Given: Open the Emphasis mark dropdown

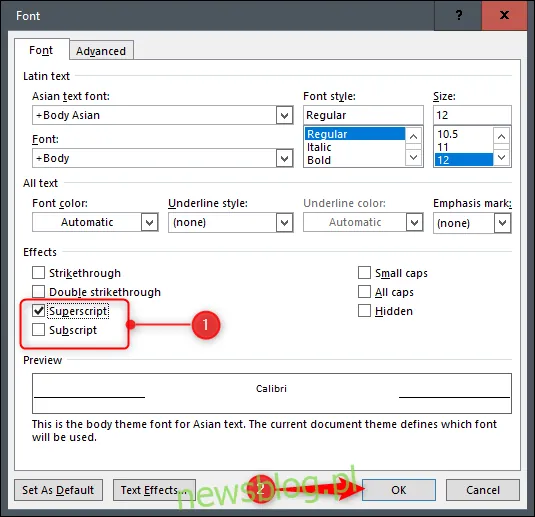Looking at the screenshot, I should 502,223.
